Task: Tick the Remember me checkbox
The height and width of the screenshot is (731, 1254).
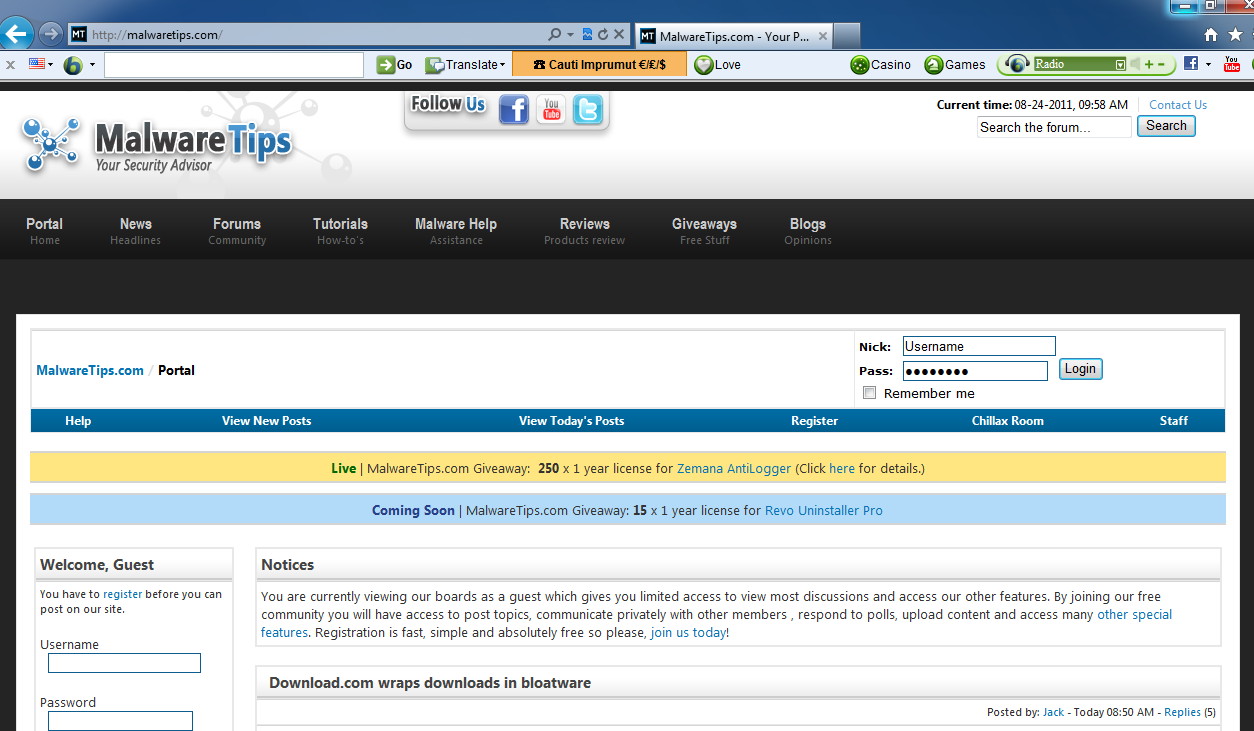Action: coord(869,393)
